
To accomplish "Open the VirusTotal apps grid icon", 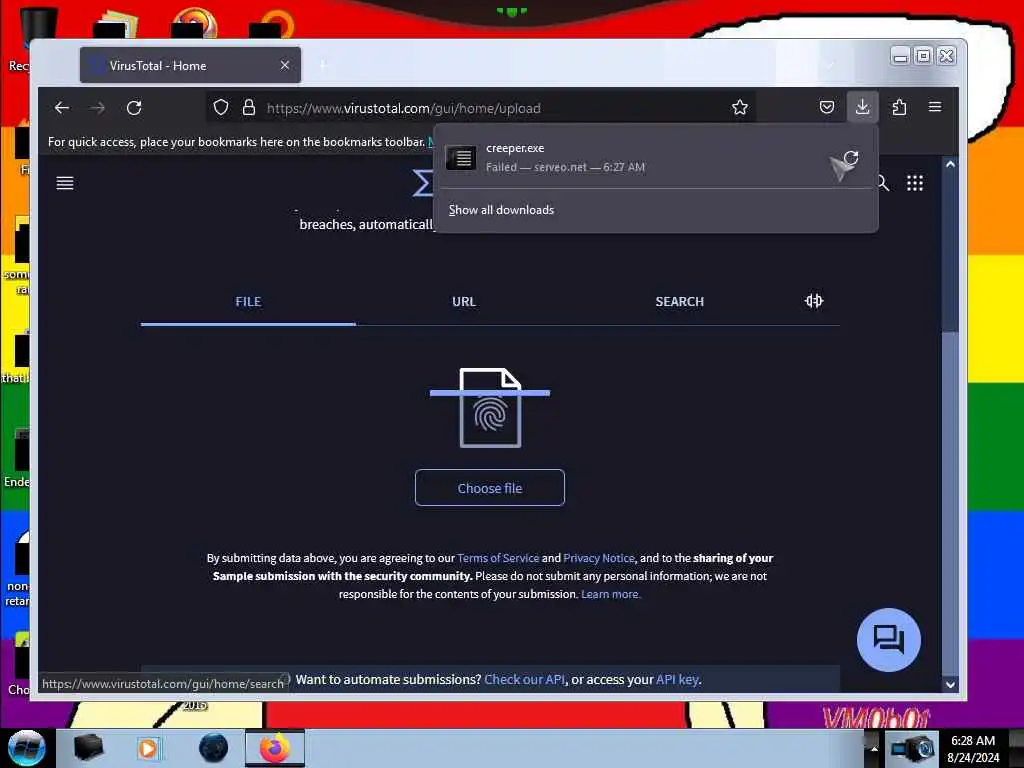I will [915, 183].
